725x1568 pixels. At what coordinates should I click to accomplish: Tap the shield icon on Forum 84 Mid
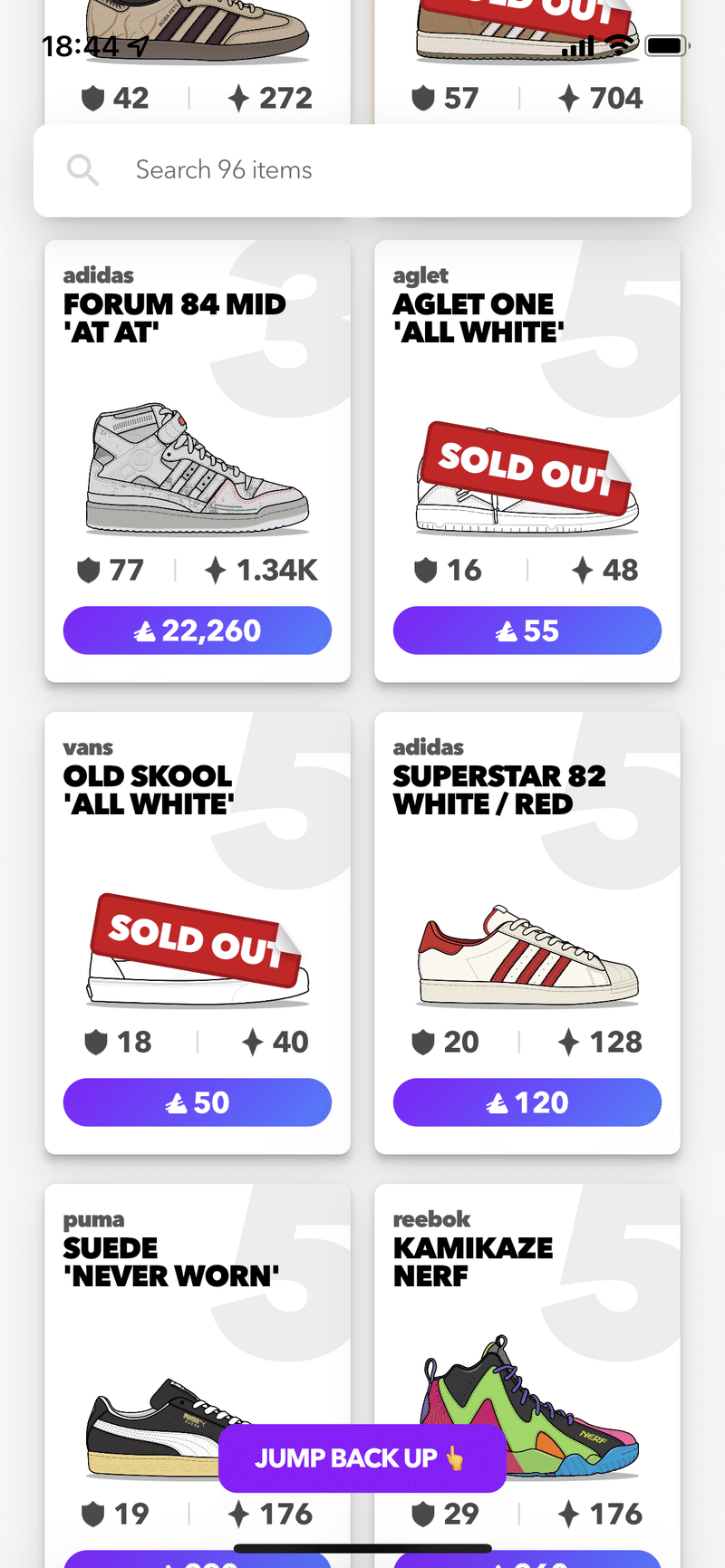click(x=88, y=571)
